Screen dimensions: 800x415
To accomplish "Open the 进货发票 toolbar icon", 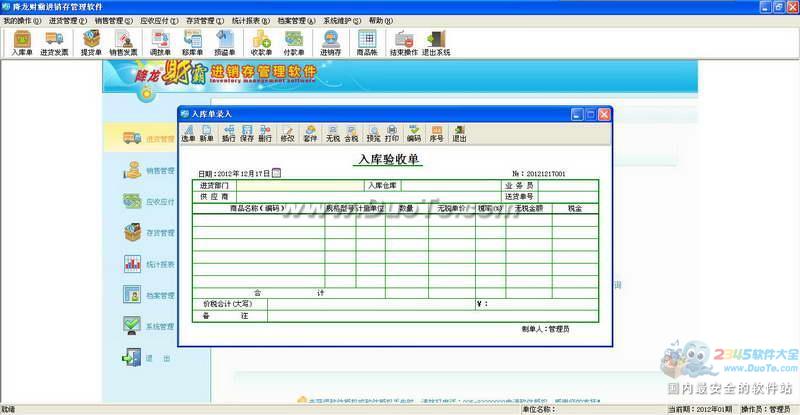I will [54, 43].
